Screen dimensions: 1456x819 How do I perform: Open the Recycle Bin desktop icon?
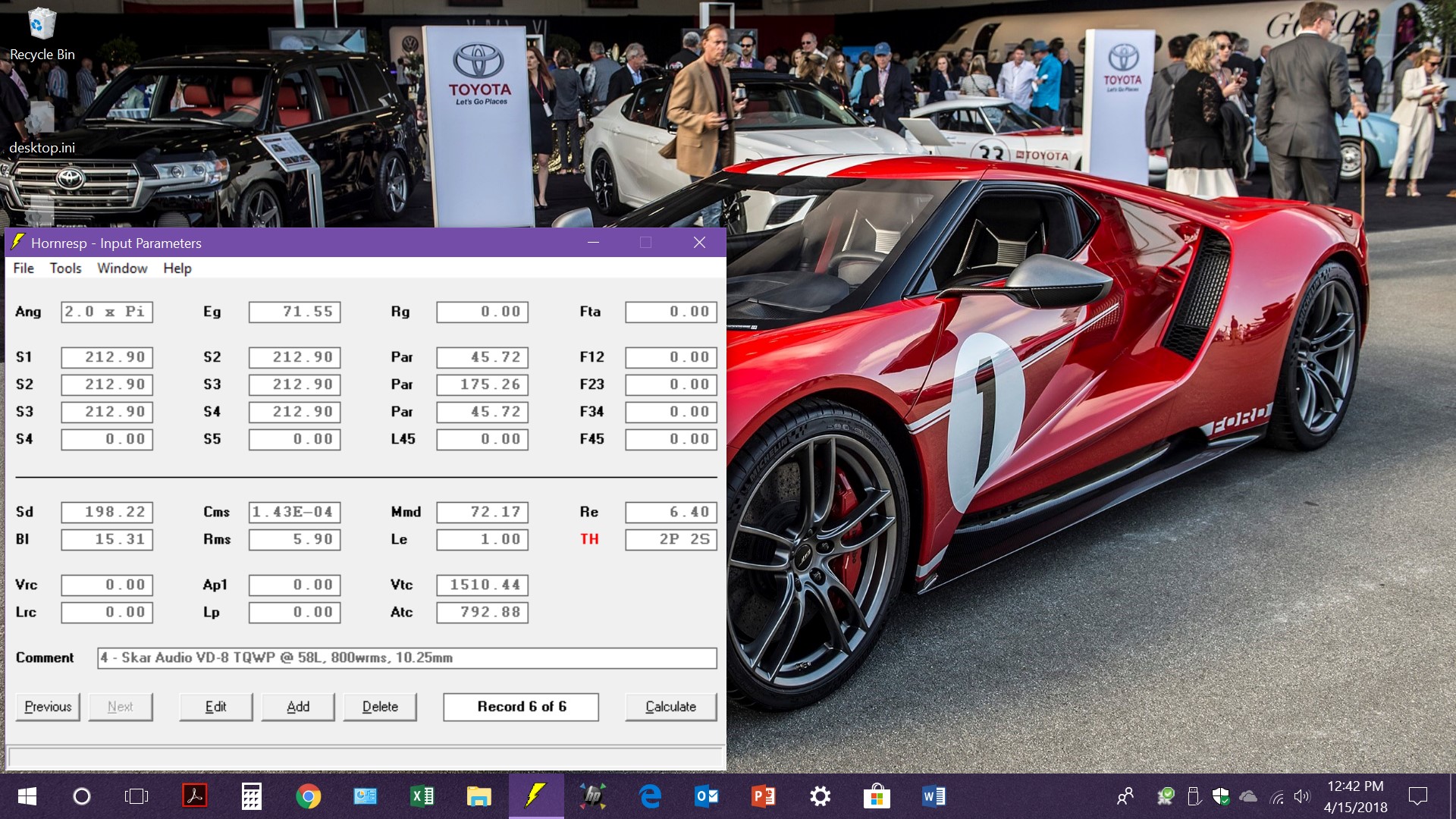42,34
